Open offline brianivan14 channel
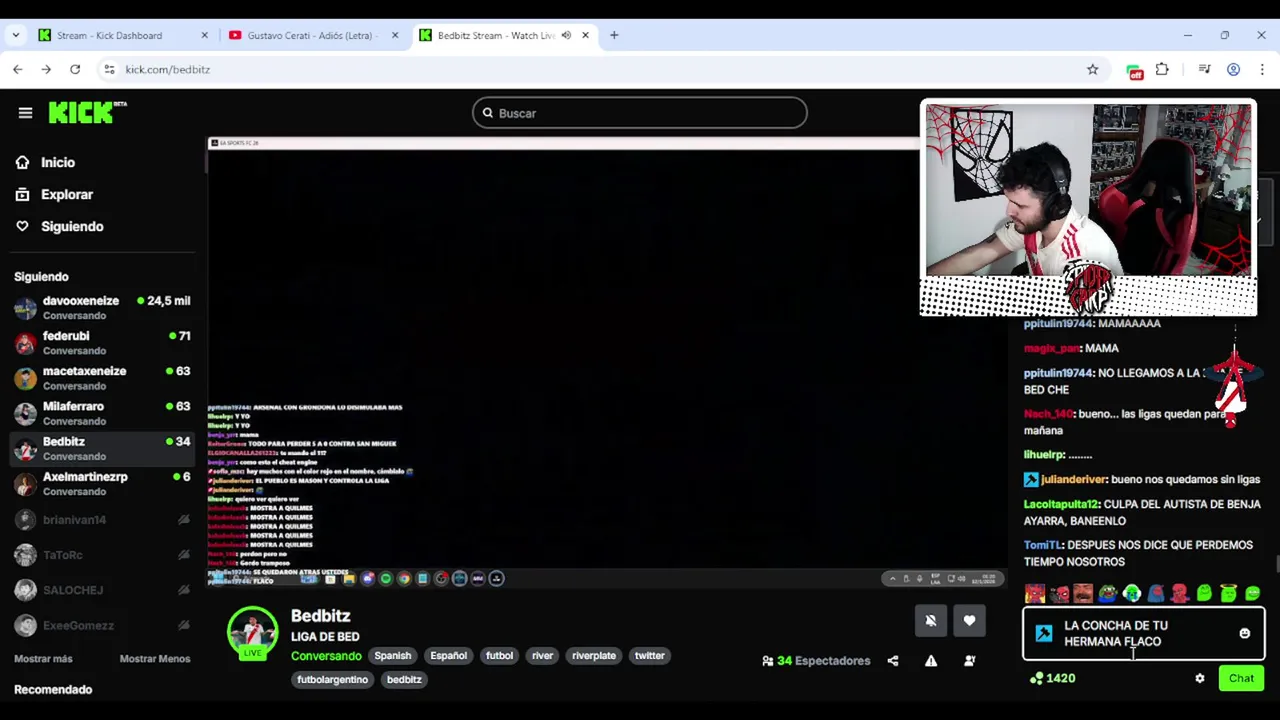The width and height of the screenshot is (1280, 720). tap(101, 520)
